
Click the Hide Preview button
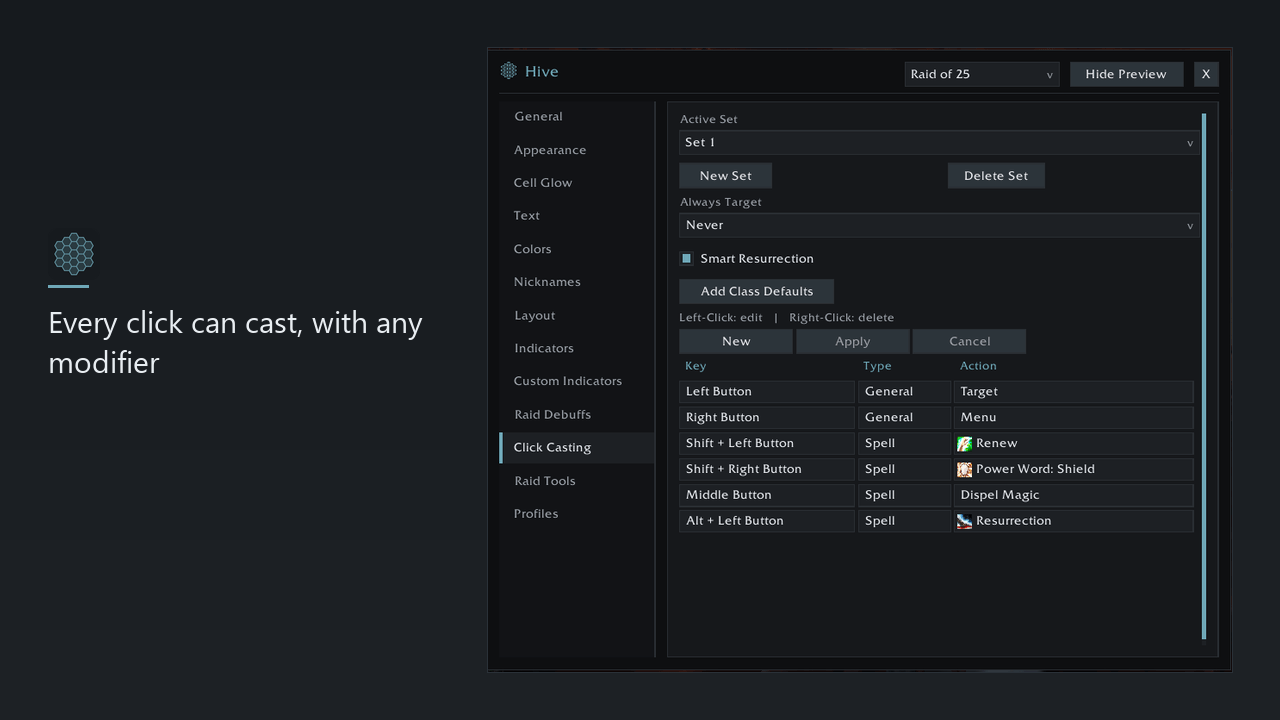tap(1126, 75)
